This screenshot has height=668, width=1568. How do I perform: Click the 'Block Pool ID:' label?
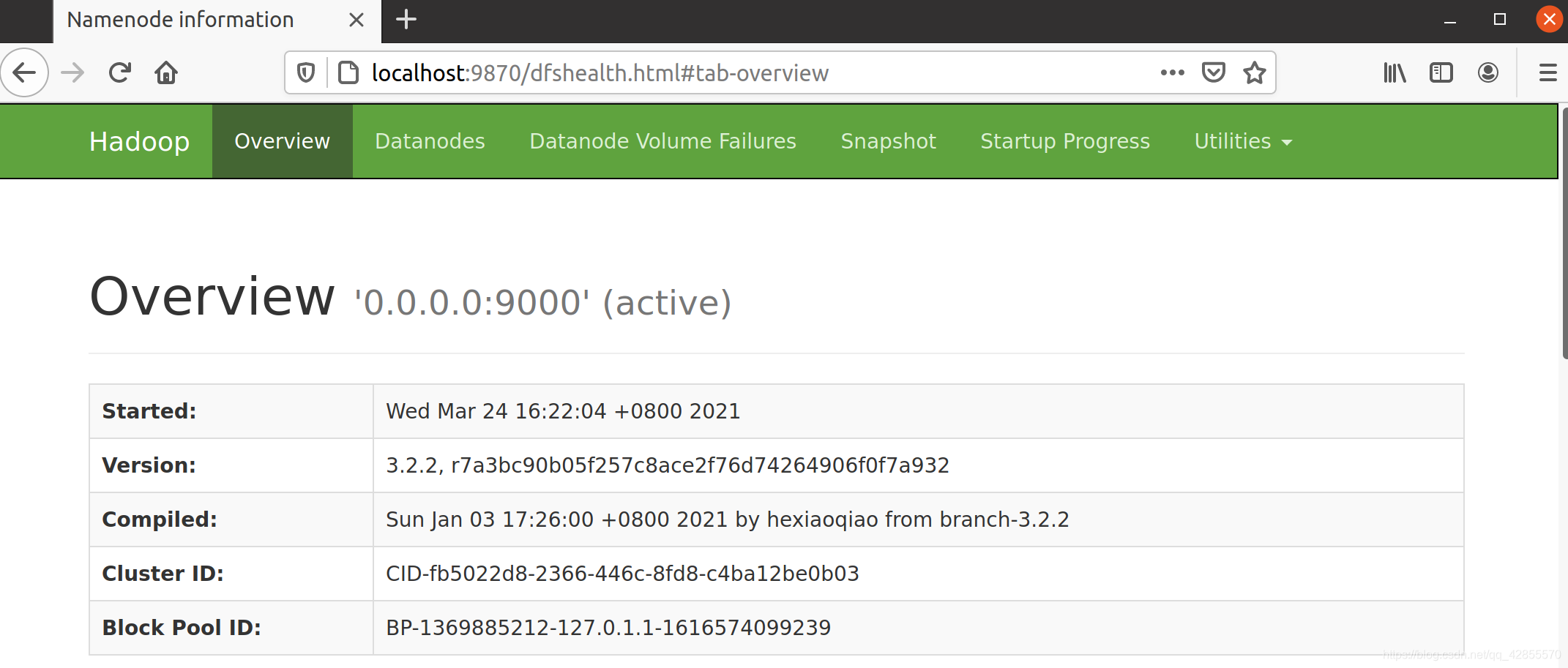point(182,628)
